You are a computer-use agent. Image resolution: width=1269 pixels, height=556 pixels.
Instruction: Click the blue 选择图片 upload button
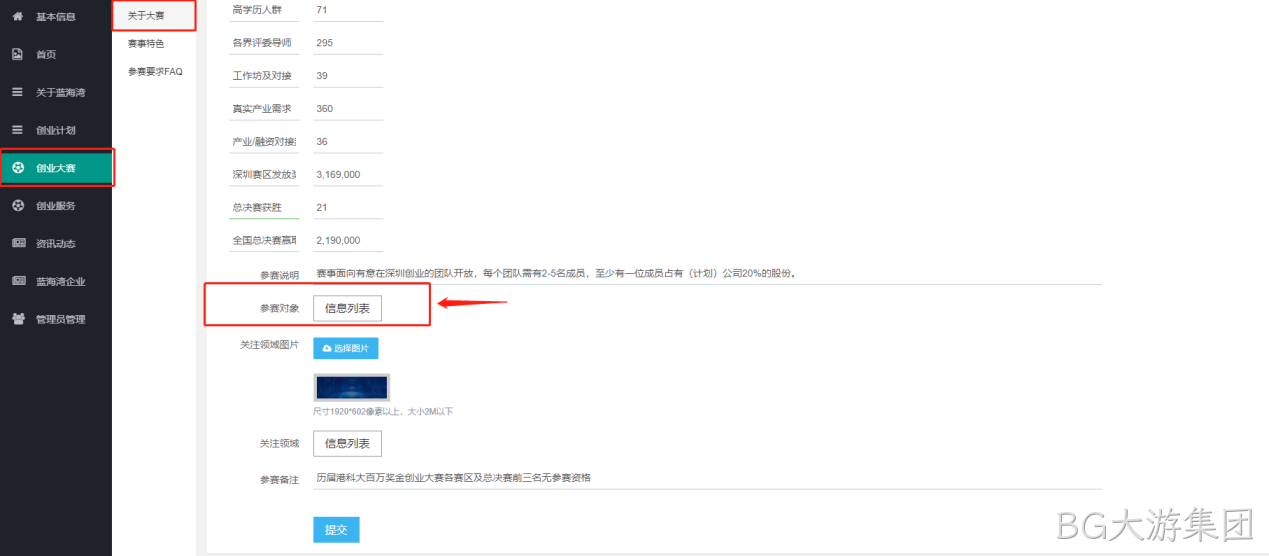pos(346,348)
